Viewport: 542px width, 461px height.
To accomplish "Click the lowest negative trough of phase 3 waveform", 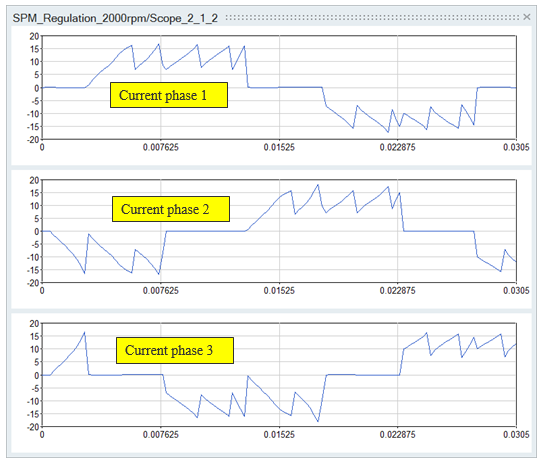I will (318, 421).
